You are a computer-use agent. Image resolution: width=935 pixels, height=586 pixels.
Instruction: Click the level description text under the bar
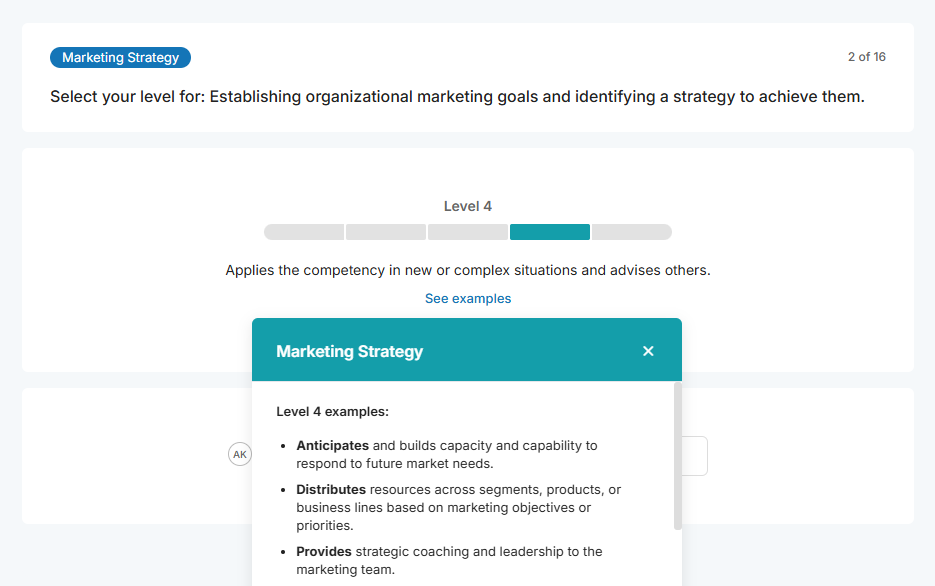click(468, 270)
